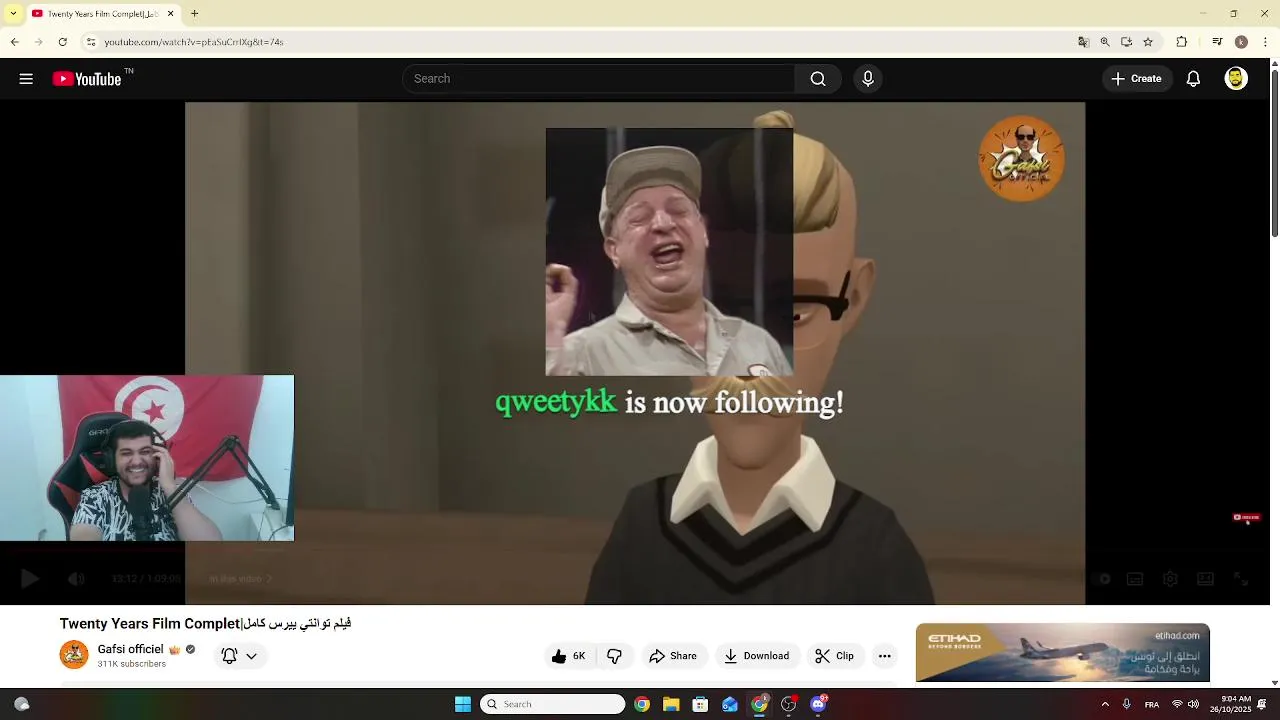Toggle autoplay switch in player controls

pyautogui.click(x=1099, y=579)
